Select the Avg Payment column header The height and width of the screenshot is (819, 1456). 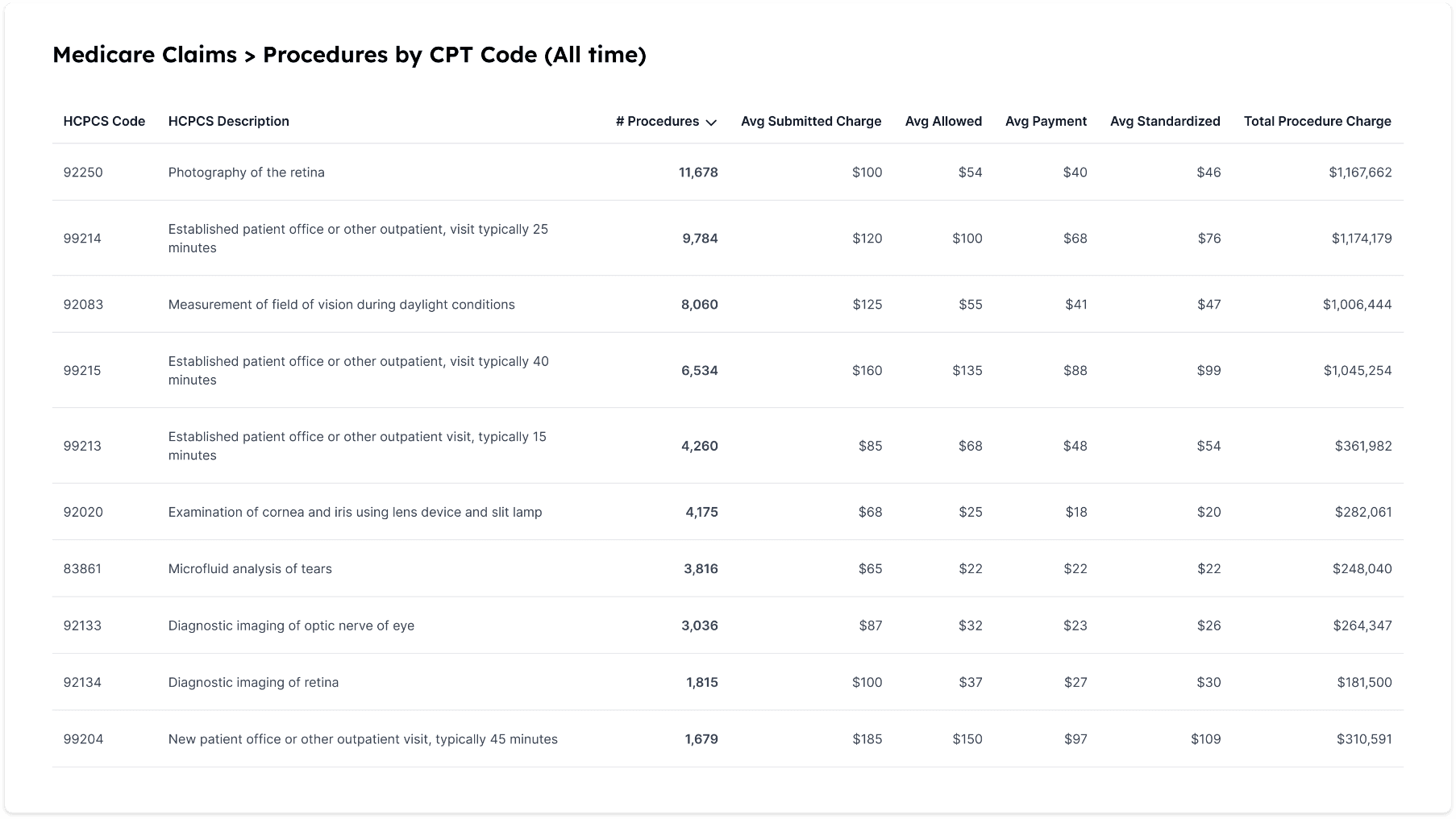(1045, 121)
